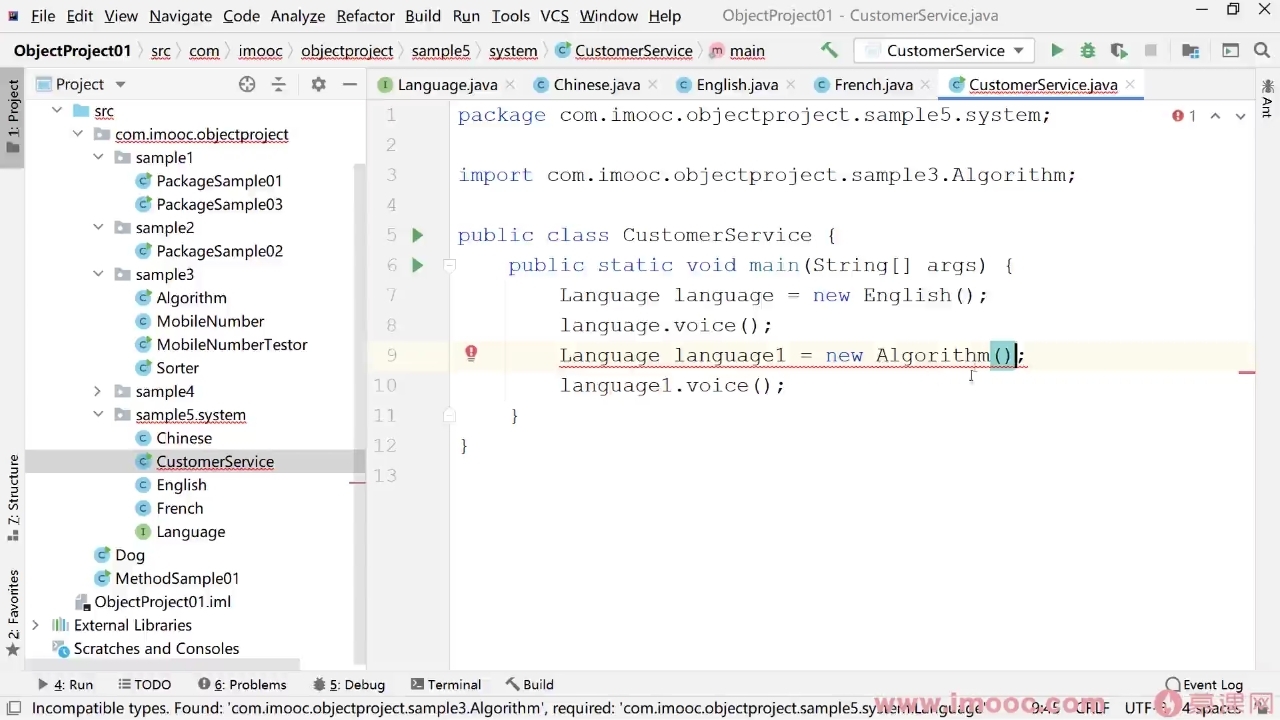Select MobileNumberTestor in project tree

pyautogui.click(x=232, y=344)
